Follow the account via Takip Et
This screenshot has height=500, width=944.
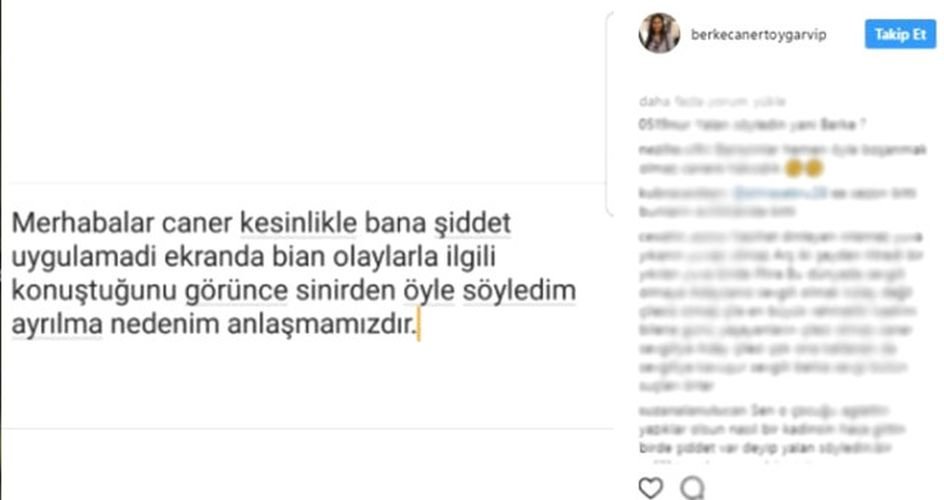pos(900,34)
